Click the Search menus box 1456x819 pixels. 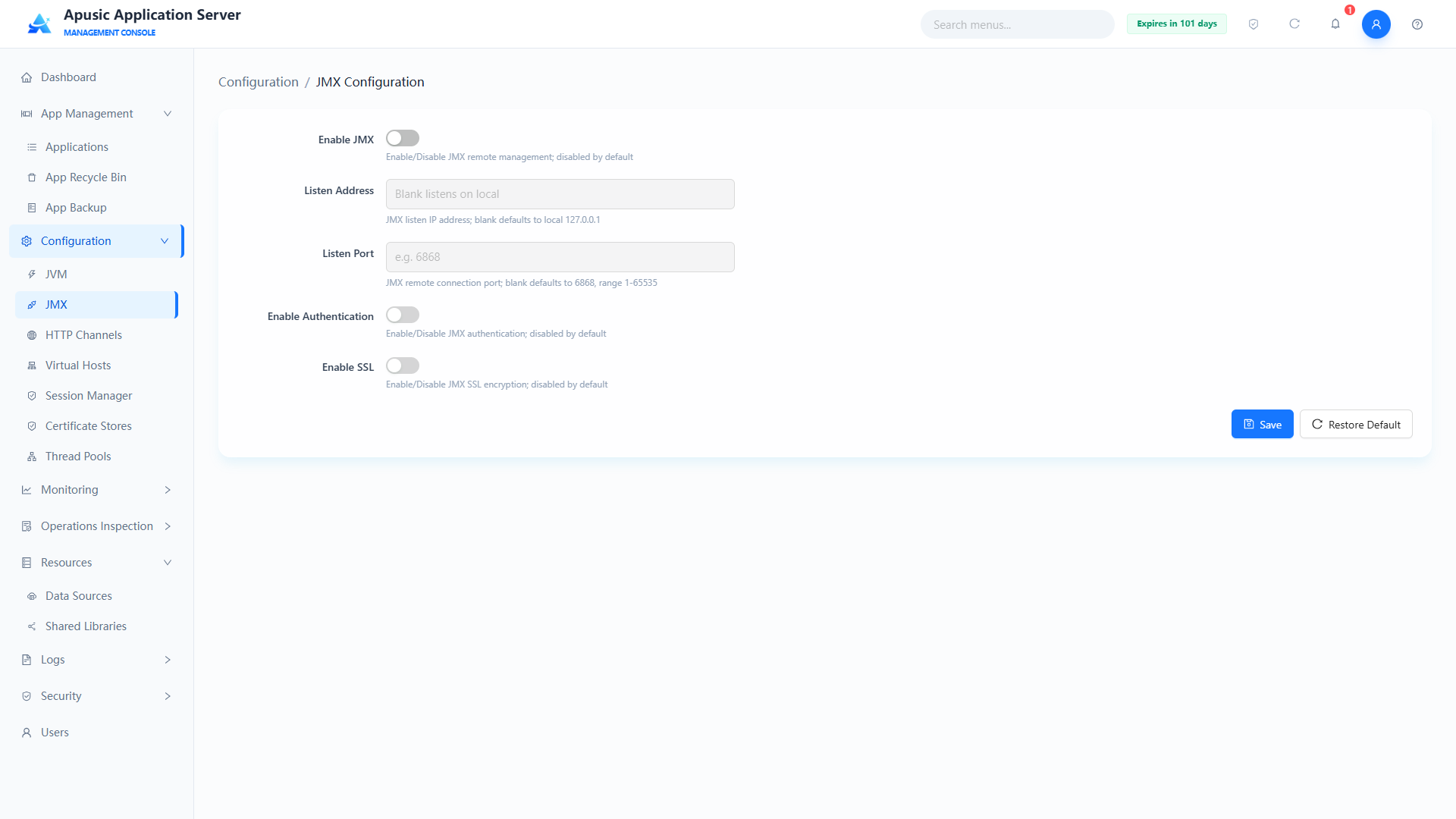tap(1018, 24)
